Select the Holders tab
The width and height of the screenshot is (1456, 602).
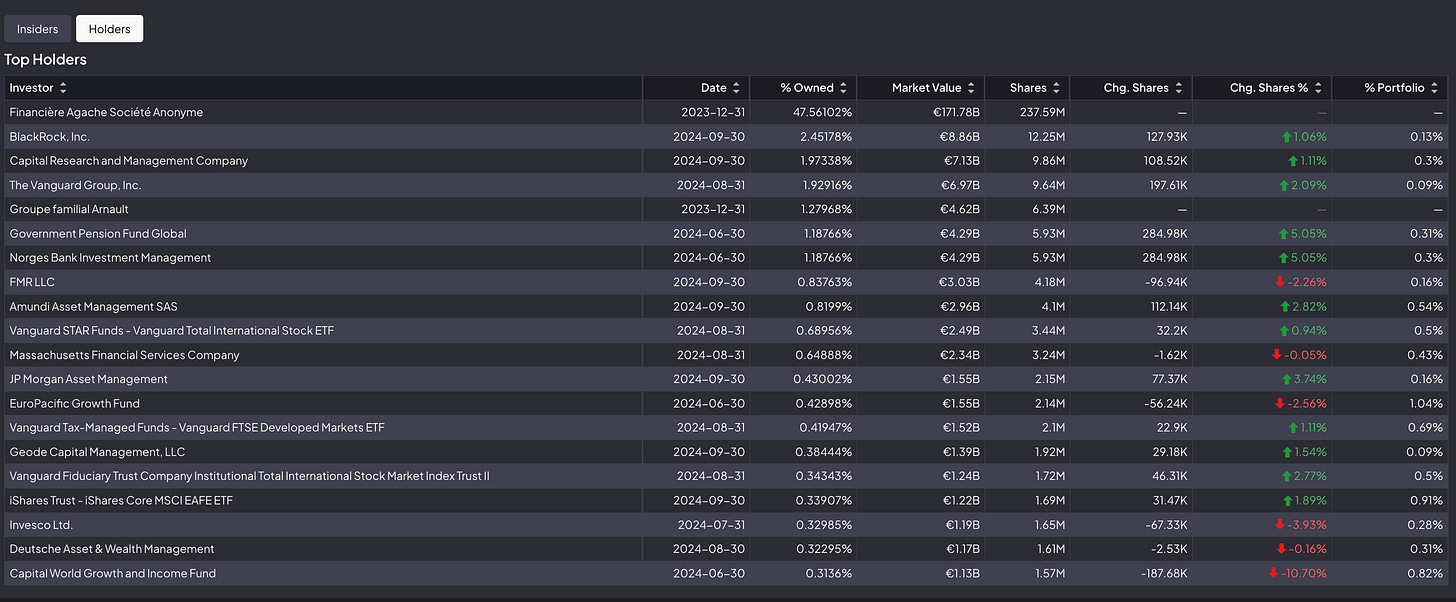[x=110, y=29]
